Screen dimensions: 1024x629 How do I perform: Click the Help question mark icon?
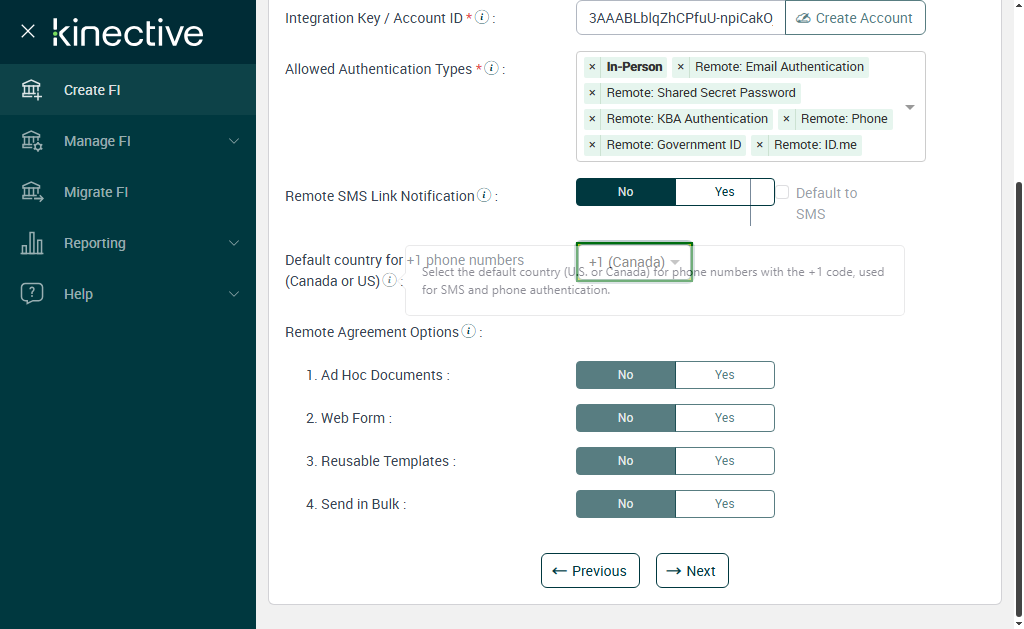32,294
